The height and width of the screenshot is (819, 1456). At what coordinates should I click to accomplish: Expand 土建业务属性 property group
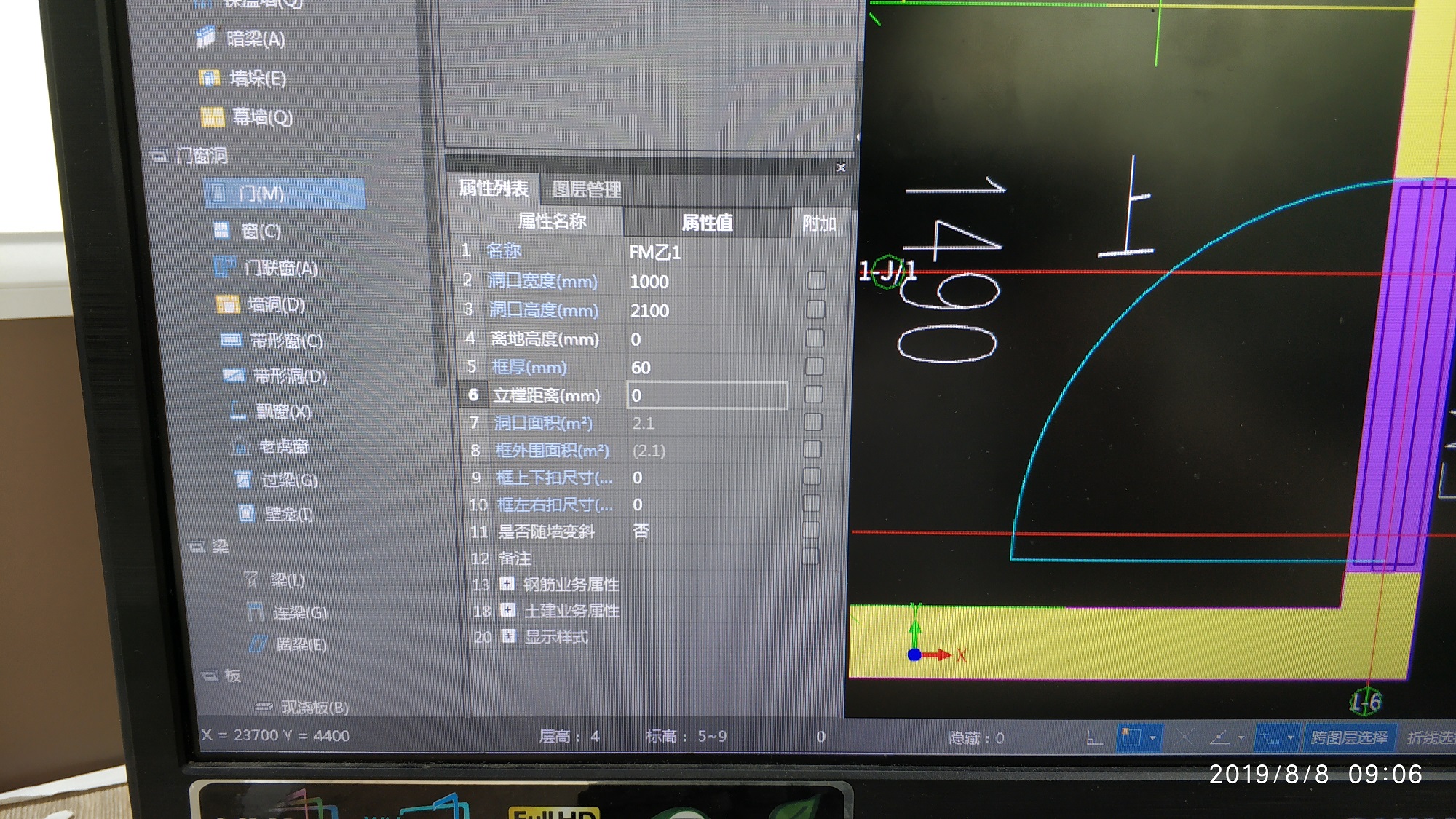508,610
